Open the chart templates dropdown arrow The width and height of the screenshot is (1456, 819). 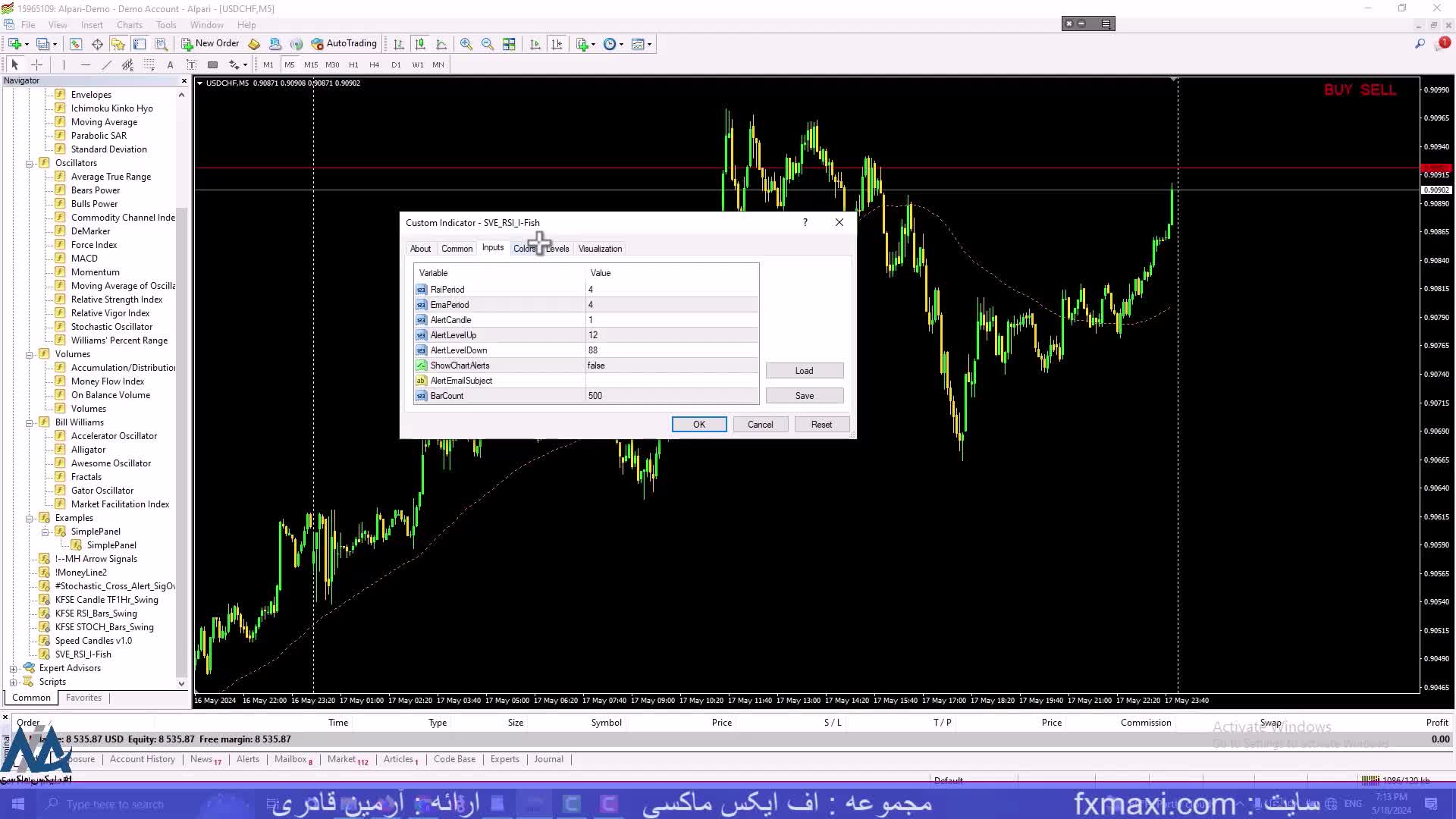pyautogui.click(x=650, y=44)
